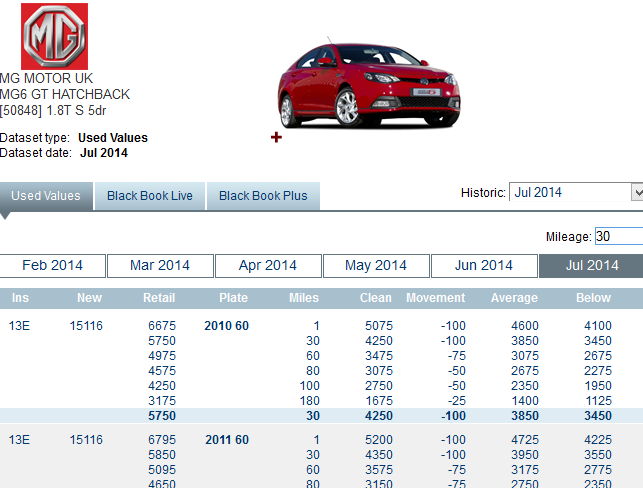The height and width of the screenshot is (488, 643).
Task: Click the 180 miles cell in 2010 block
Action: [x=310, y=401]
